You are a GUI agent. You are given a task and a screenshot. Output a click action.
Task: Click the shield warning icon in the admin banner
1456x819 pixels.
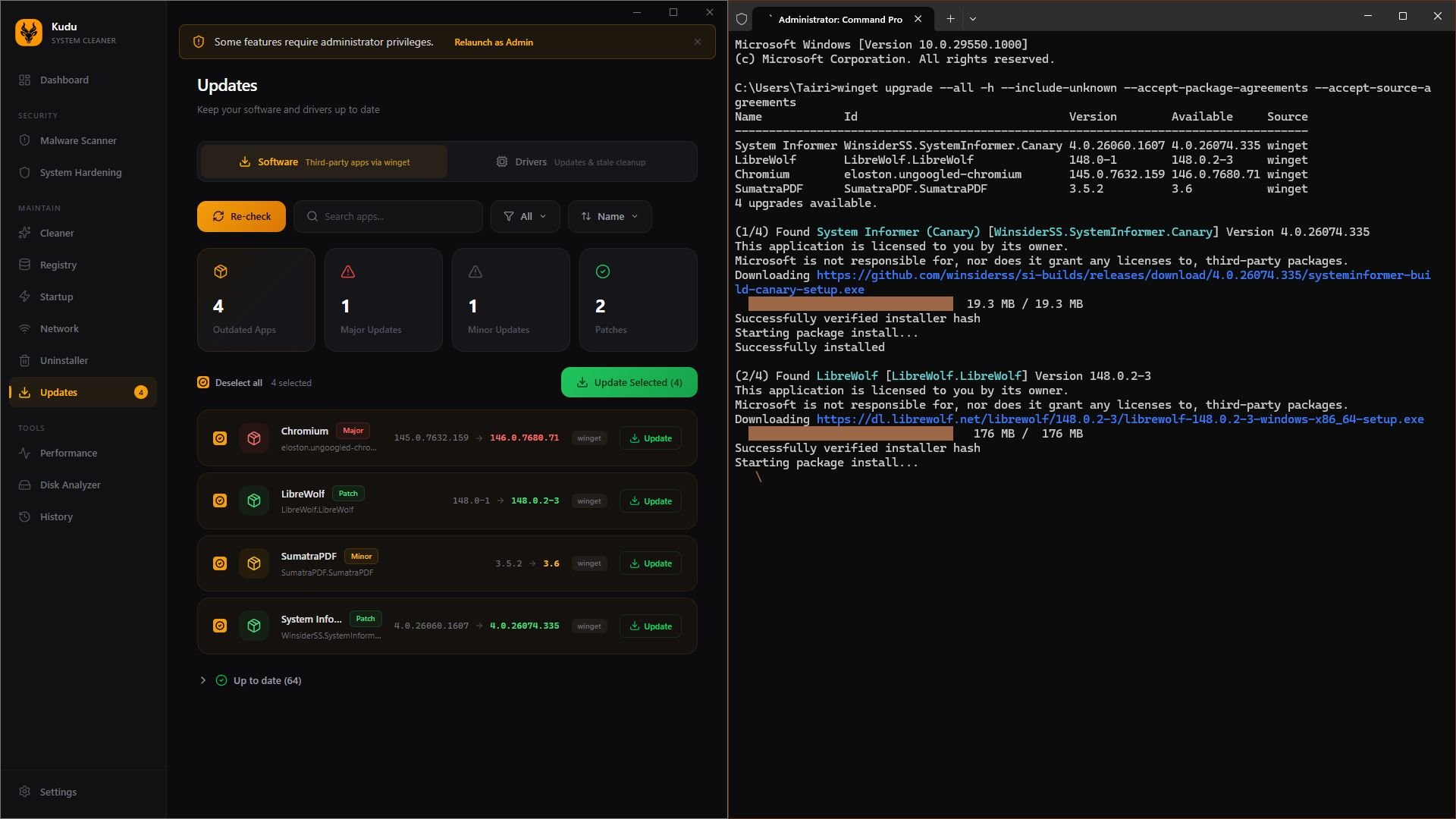(x=199, y=42)
